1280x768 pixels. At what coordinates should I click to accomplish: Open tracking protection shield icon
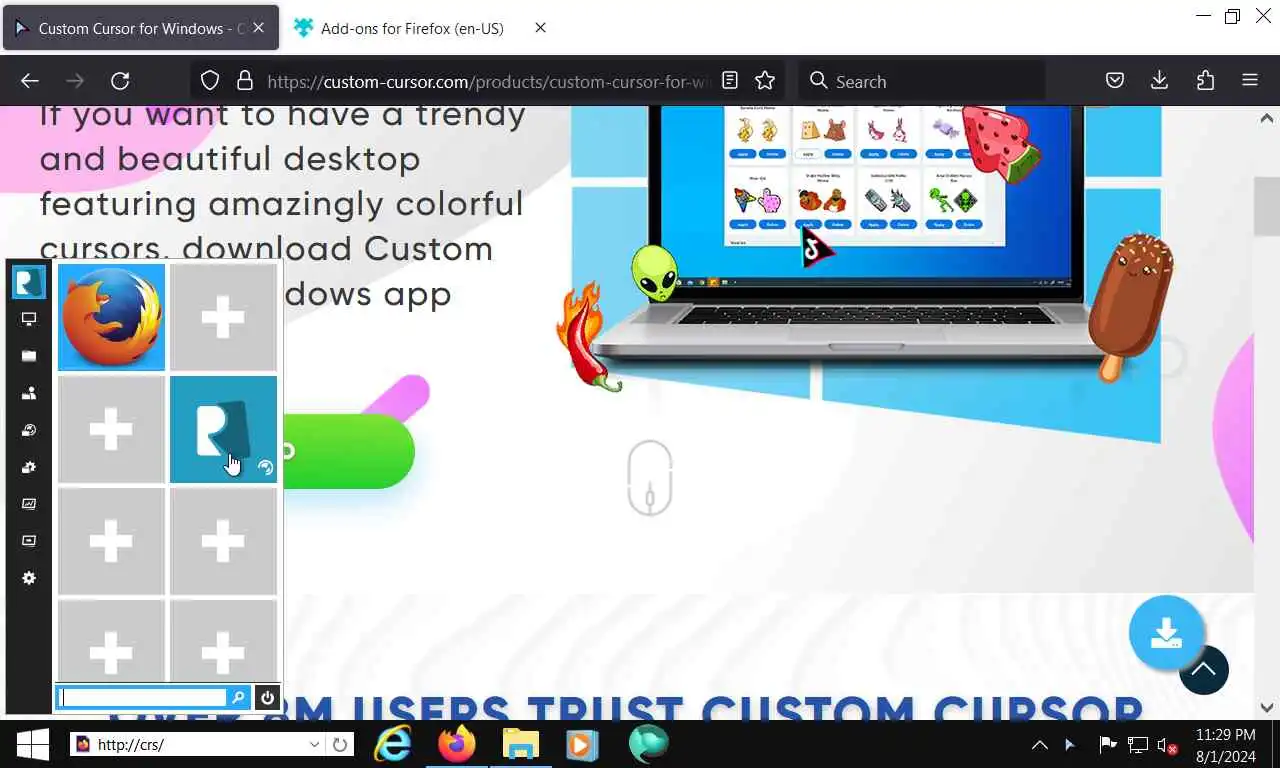coord(209,81)
